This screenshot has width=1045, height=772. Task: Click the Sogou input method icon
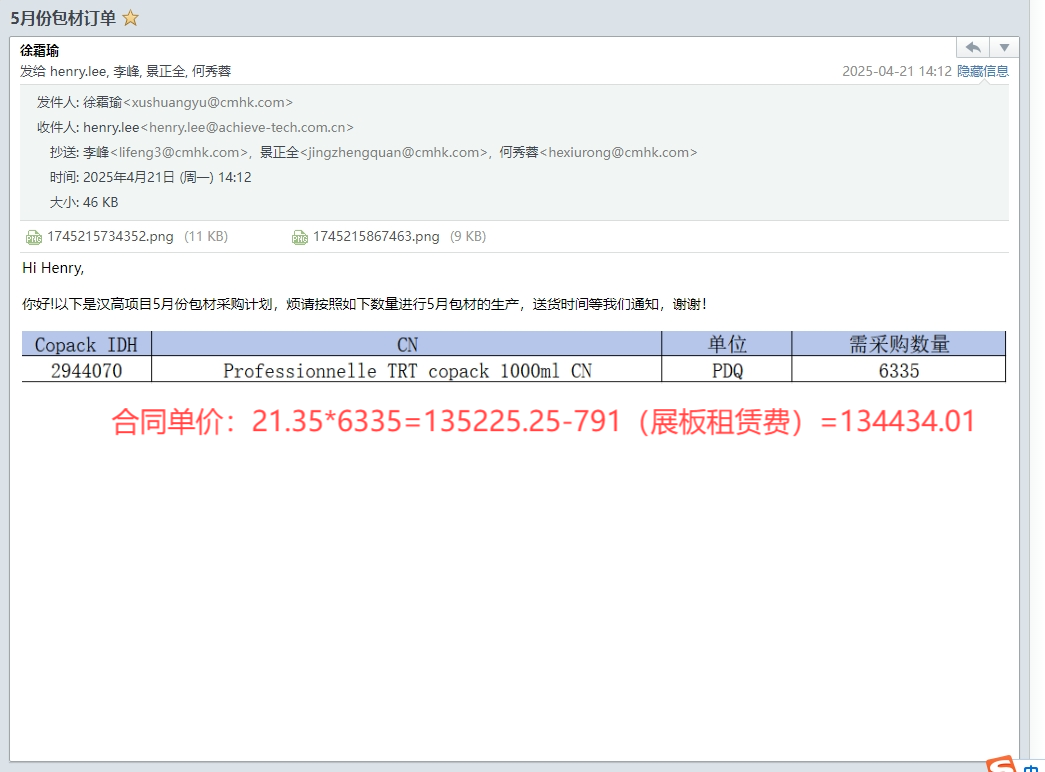tap(1002, 764)
